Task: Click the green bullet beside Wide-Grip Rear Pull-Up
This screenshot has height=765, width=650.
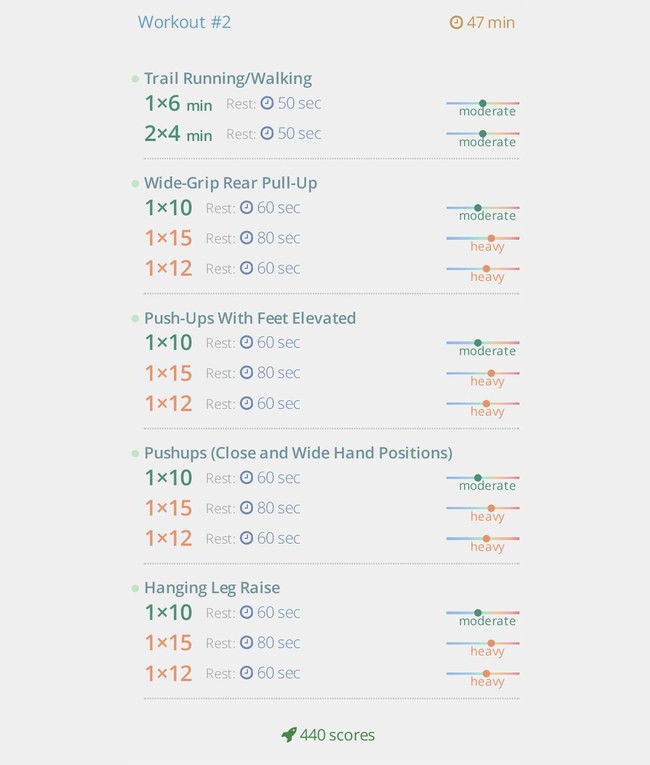Action: [135, 183]
